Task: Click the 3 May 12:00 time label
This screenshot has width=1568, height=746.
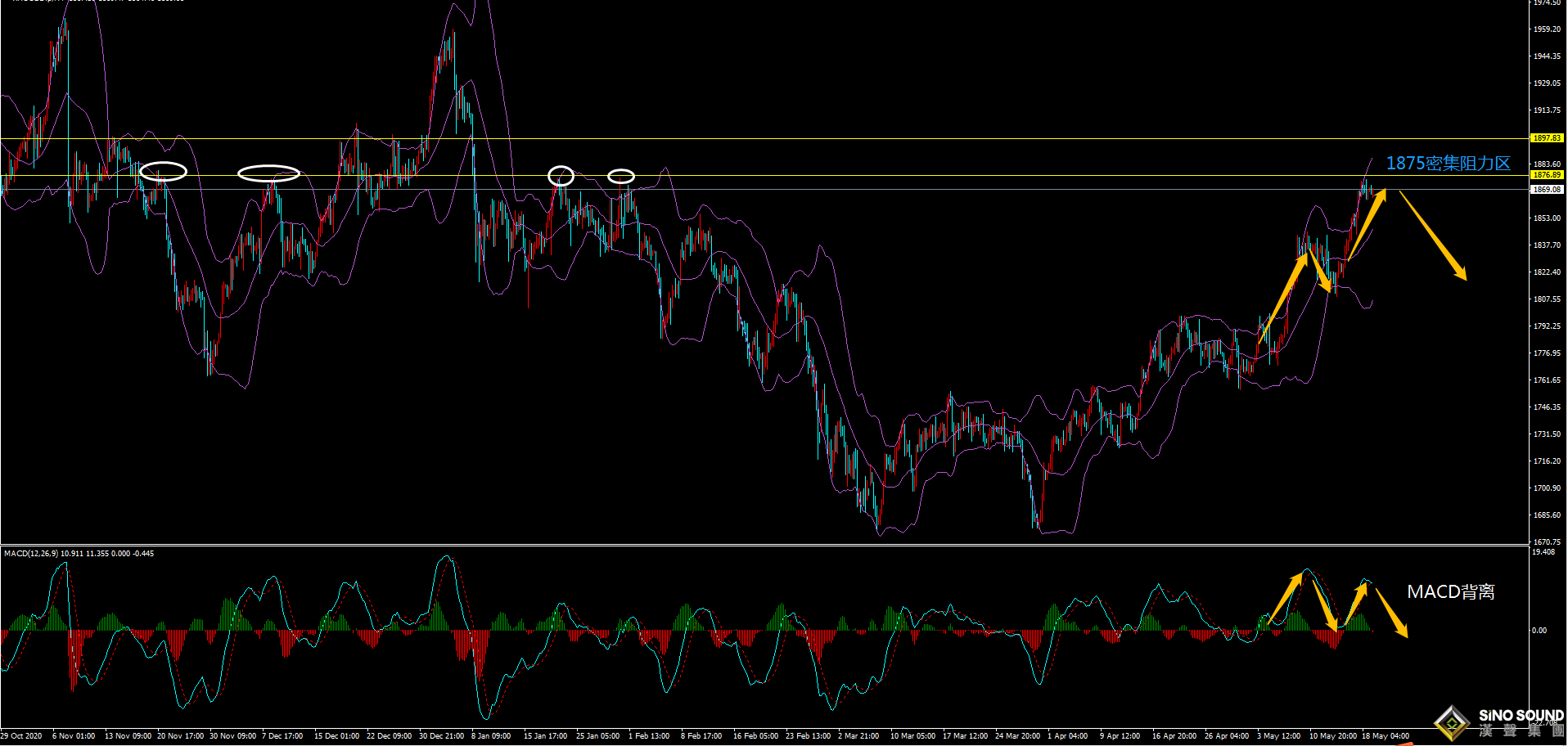Action: (1278, 736)
